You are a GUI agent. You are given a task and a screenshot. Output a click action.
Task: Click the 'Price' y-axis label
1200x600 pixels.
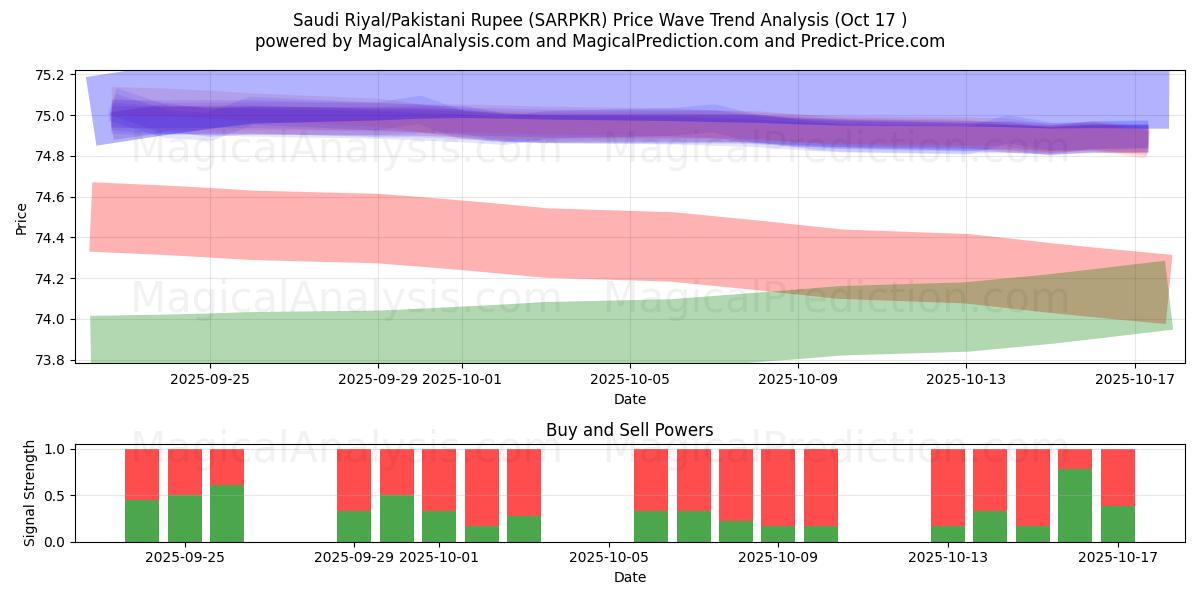22,217
